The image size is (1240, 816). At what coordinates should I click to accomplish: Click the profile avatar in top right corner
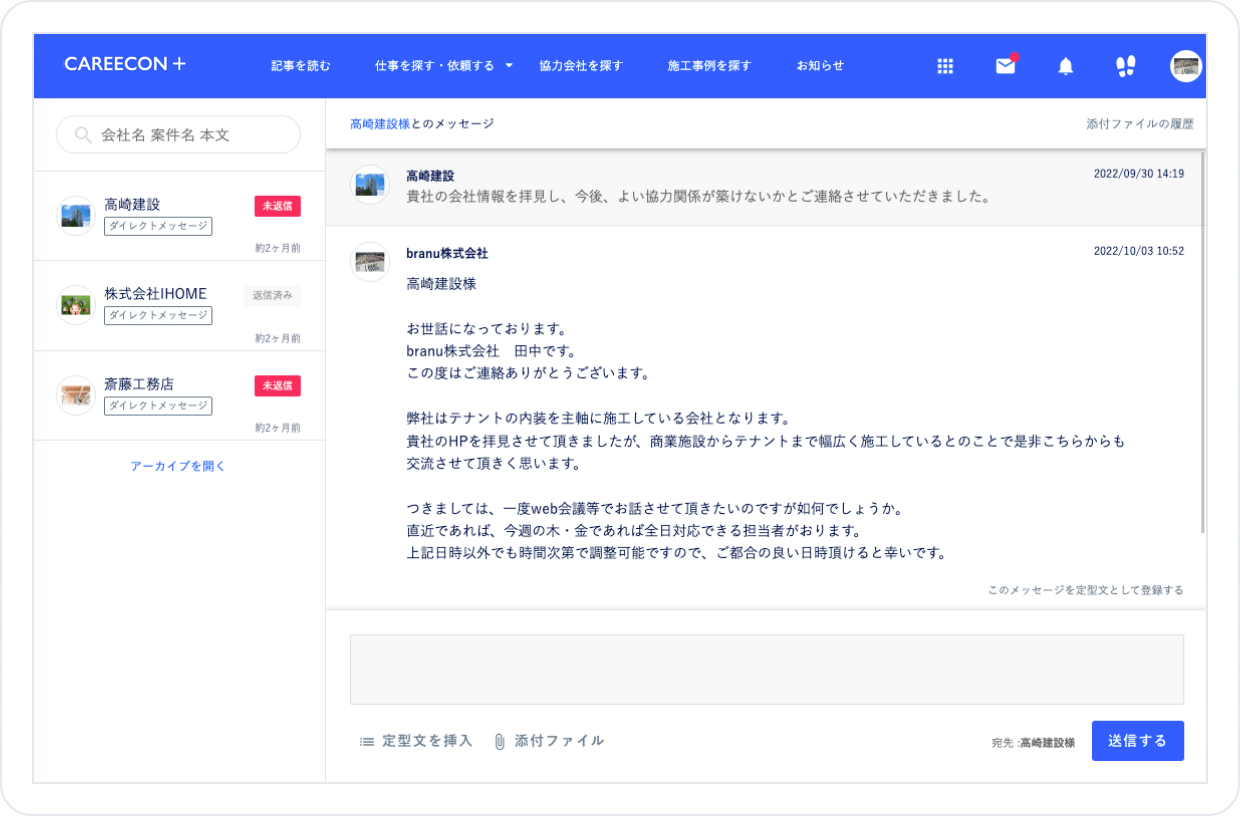[1184, 66]
